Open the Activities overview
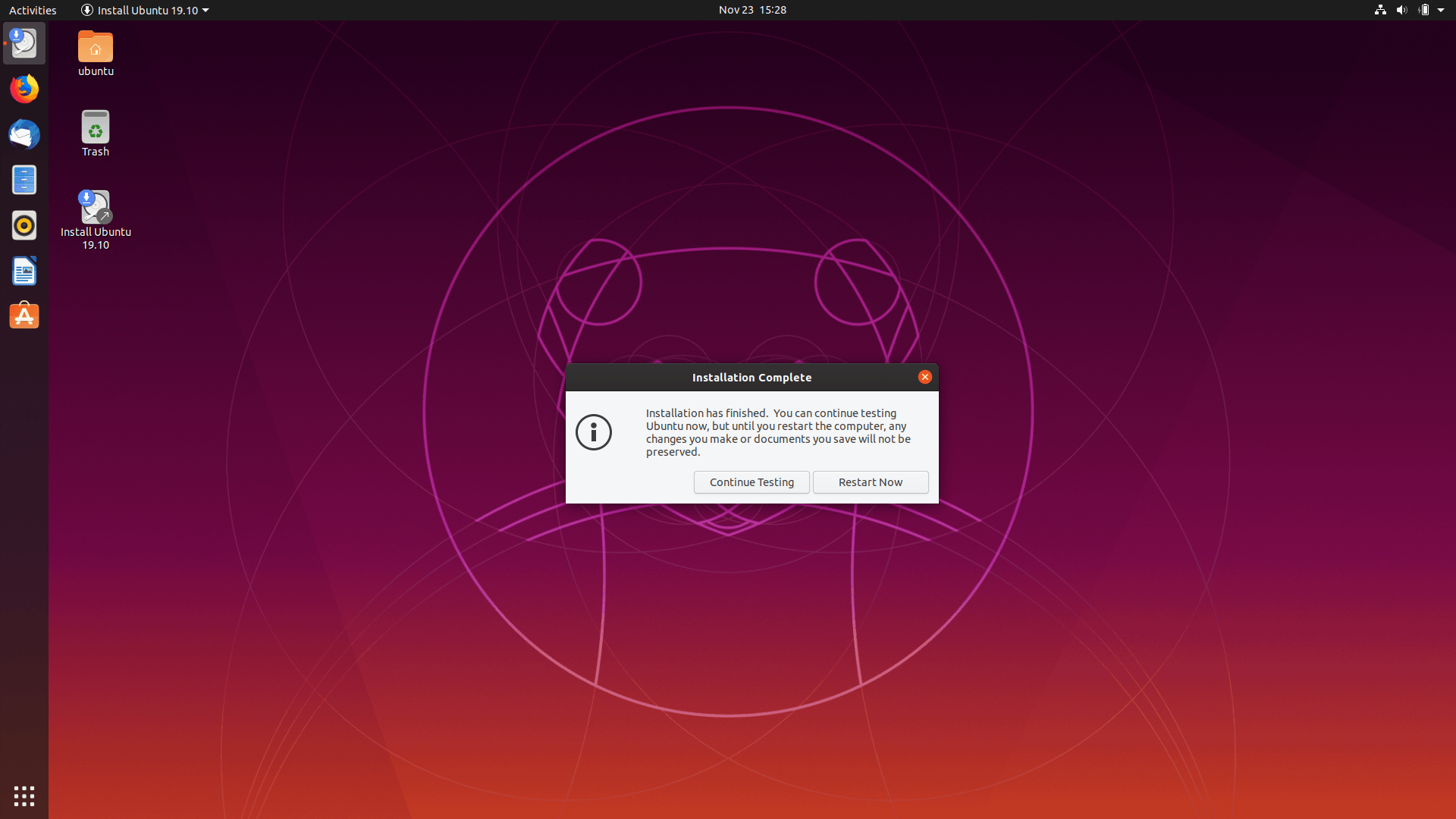 (33, 10)
